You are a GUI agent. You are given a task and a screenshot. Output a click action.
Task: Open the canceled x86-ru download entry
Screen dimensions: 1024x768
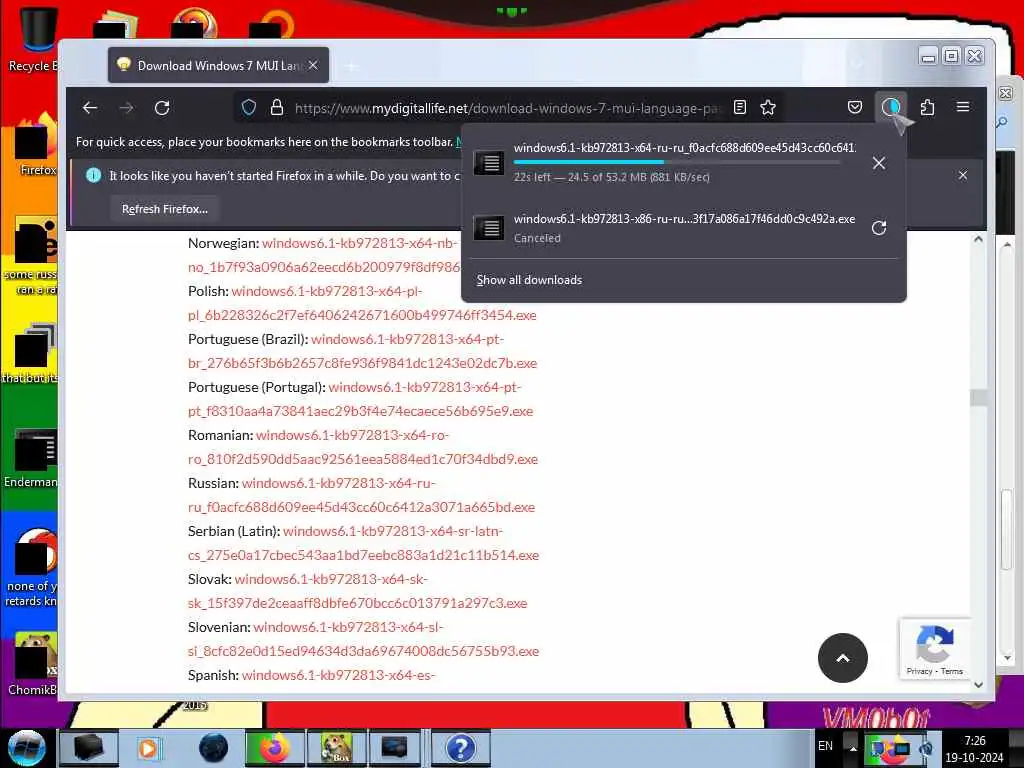[x=666, y=228]
